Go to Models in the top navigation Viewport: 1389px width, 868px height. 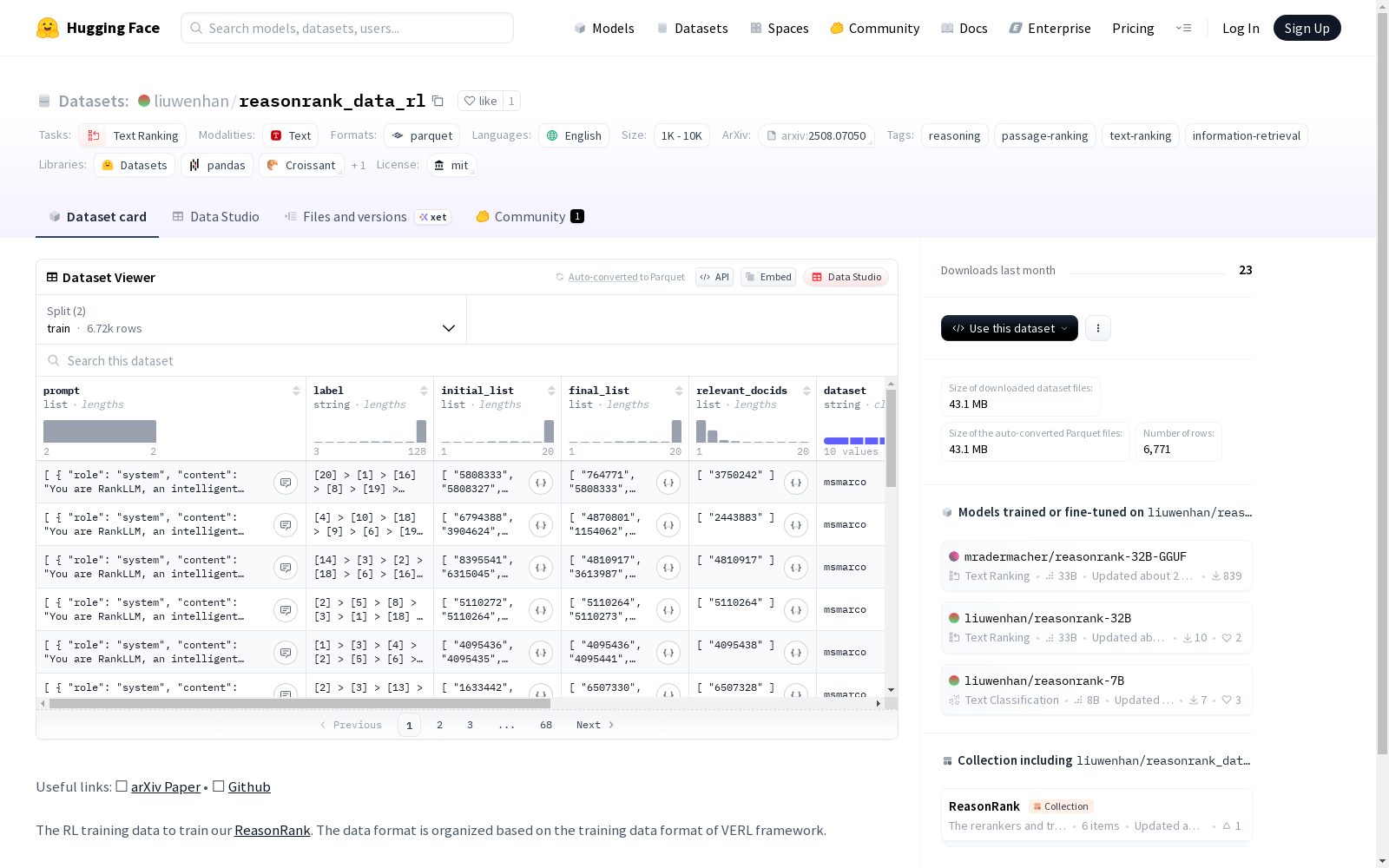[x=604, y=28]
